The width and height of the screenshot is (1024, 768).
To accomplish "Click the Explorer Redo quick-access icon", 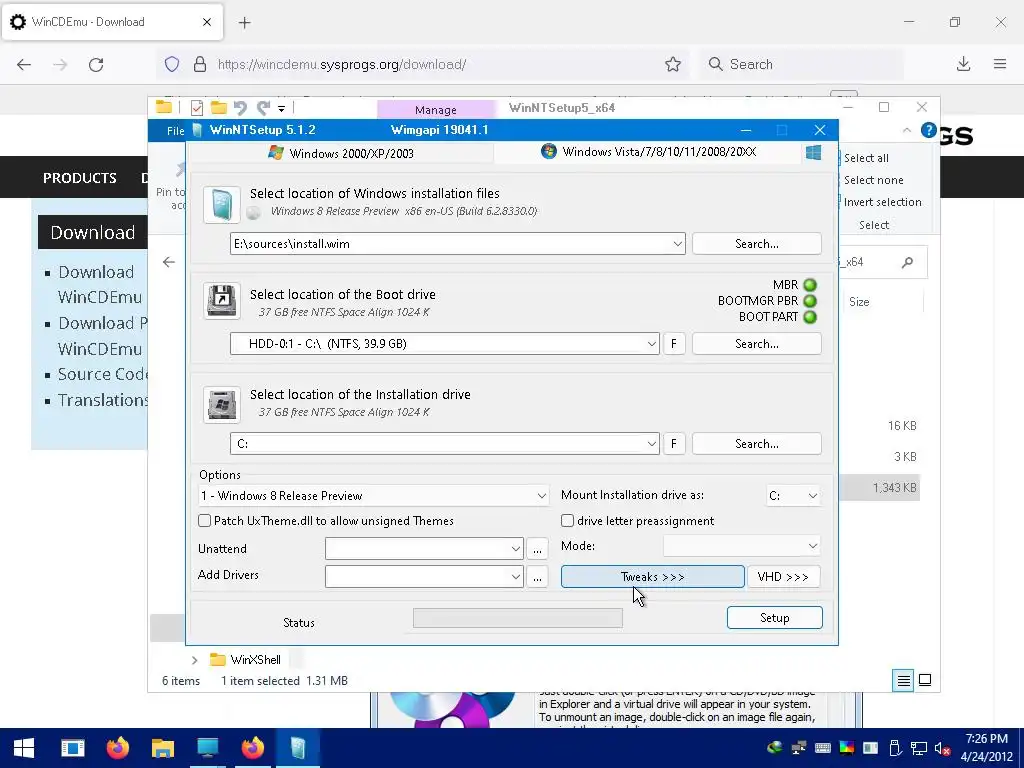I will (x=263, y=108).
